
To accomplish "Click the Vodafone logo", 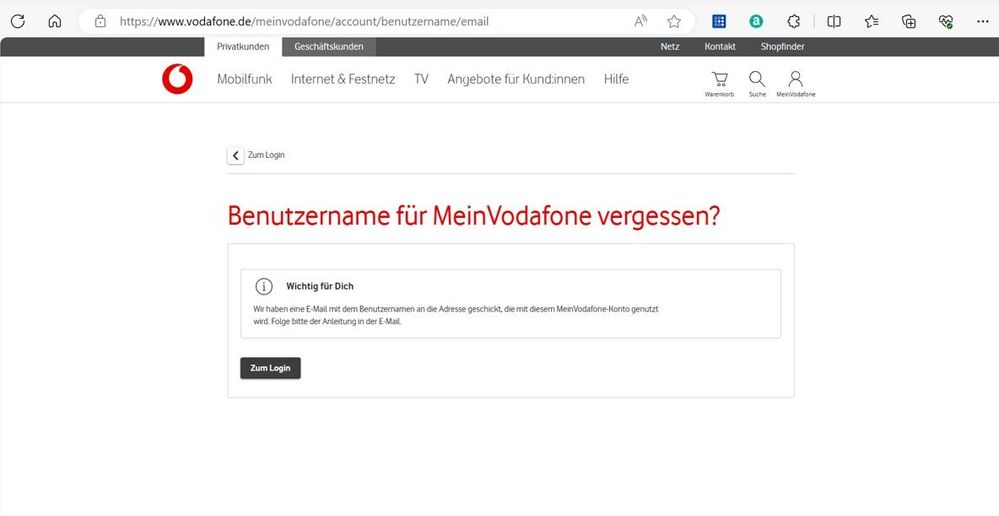I will pyautogui.click(x=177, y=79).
